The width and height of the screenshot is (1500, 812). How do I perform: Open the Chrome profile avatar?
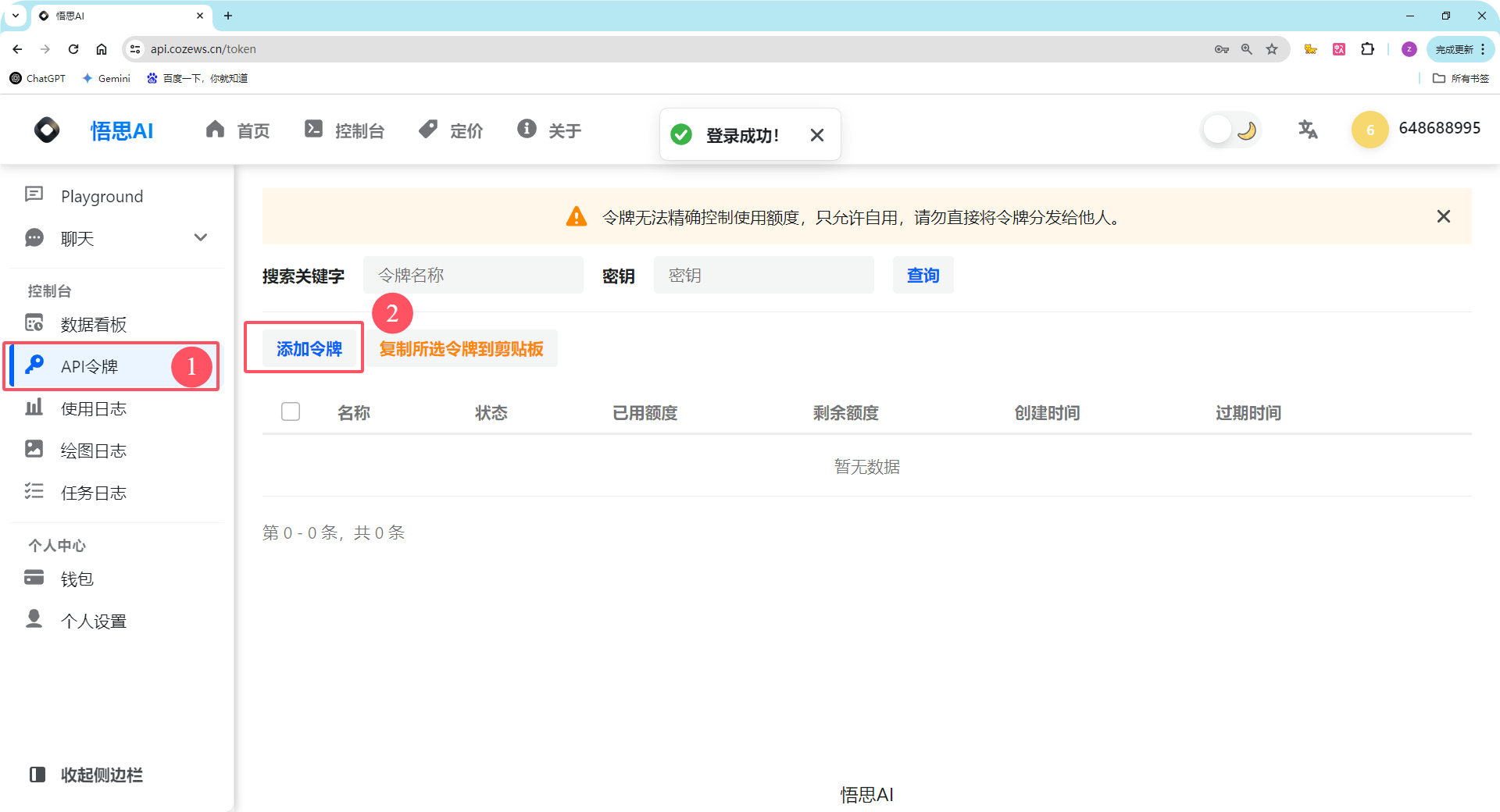[1409, 49]
